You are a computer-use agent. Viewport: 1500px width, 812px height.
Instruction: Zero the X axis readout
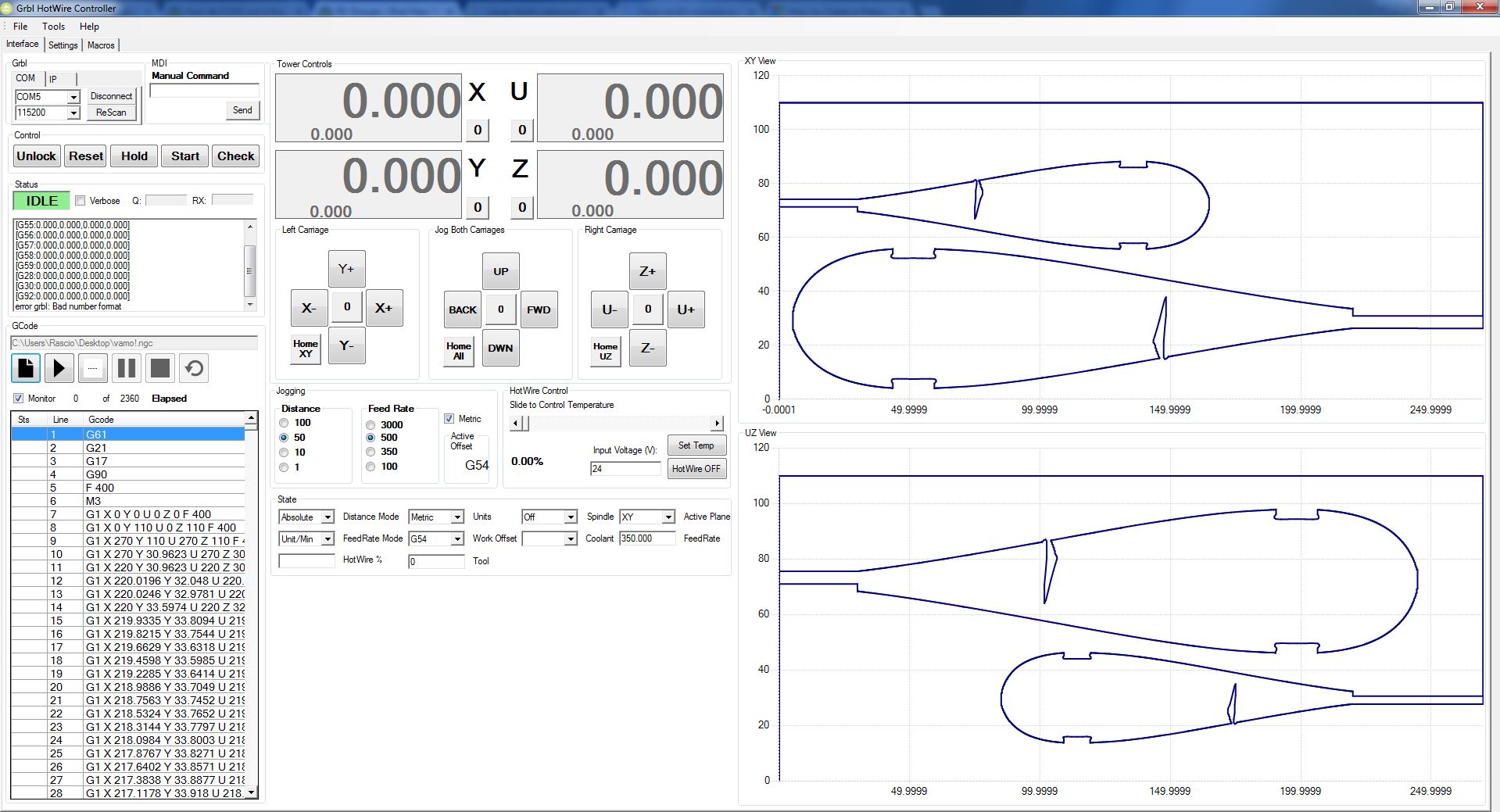pos(478,130)
